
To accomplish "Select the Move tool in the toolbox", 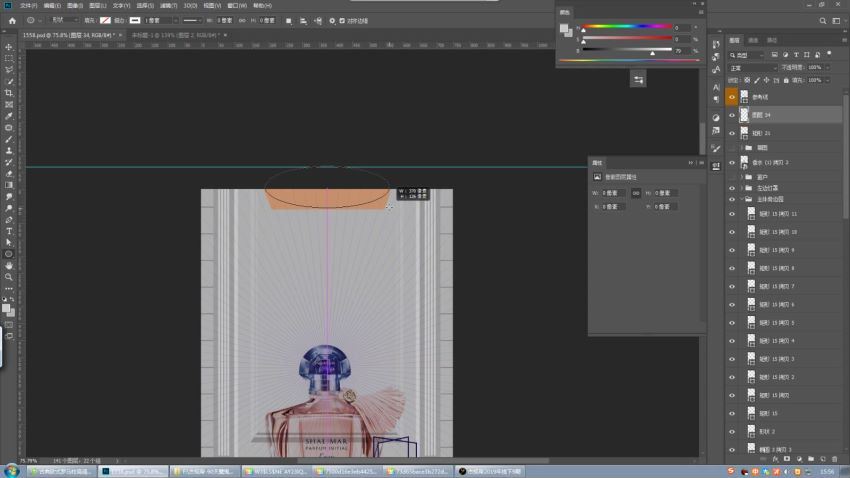I will (9, 47).
